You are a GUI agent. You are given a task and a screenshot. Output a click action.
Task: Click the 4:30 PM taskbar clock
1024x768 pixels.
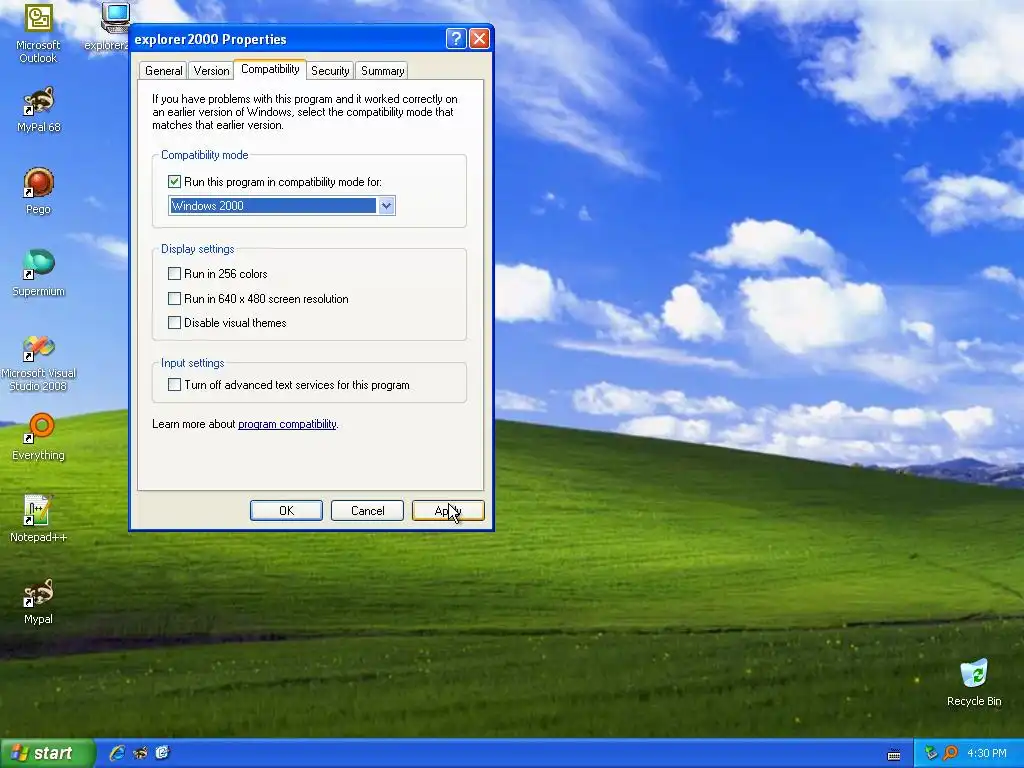pyautogui.click(x=987, y=754)
